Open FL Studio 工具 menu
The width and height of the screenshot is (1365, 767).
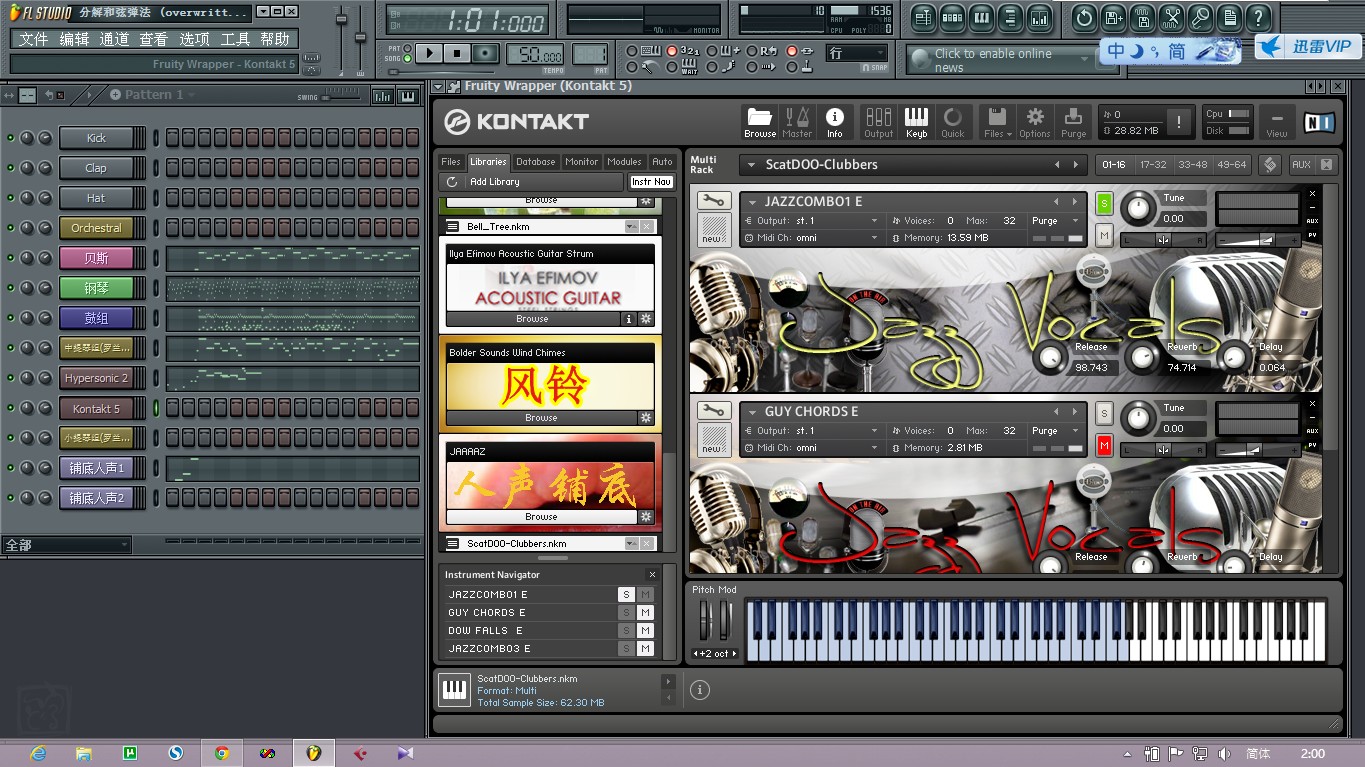pyautogui.click(x=235, y=39)
